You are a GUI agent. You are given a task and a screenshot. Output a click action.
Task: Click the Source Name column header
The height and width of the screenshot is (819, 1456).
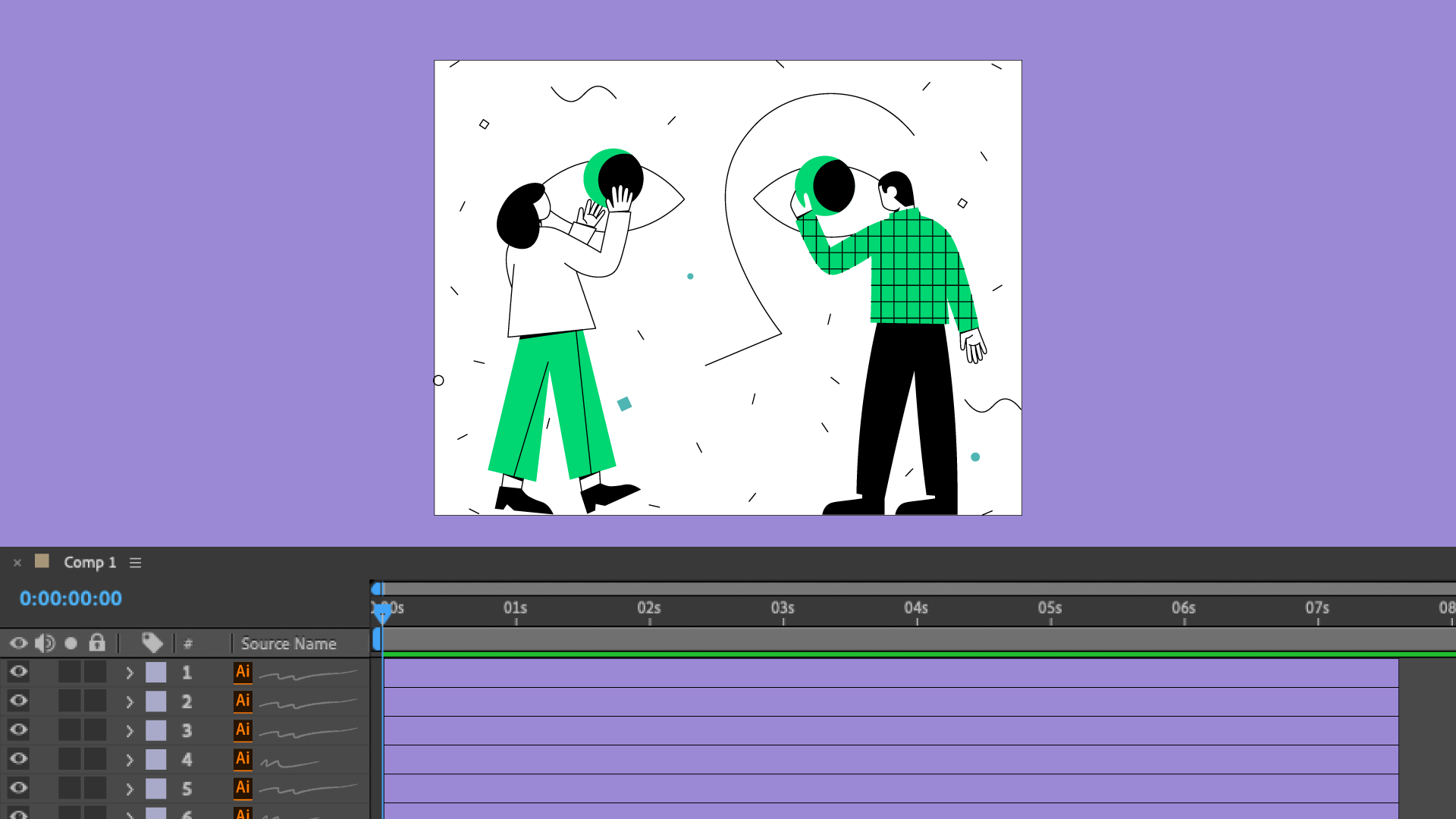[288, 643]
